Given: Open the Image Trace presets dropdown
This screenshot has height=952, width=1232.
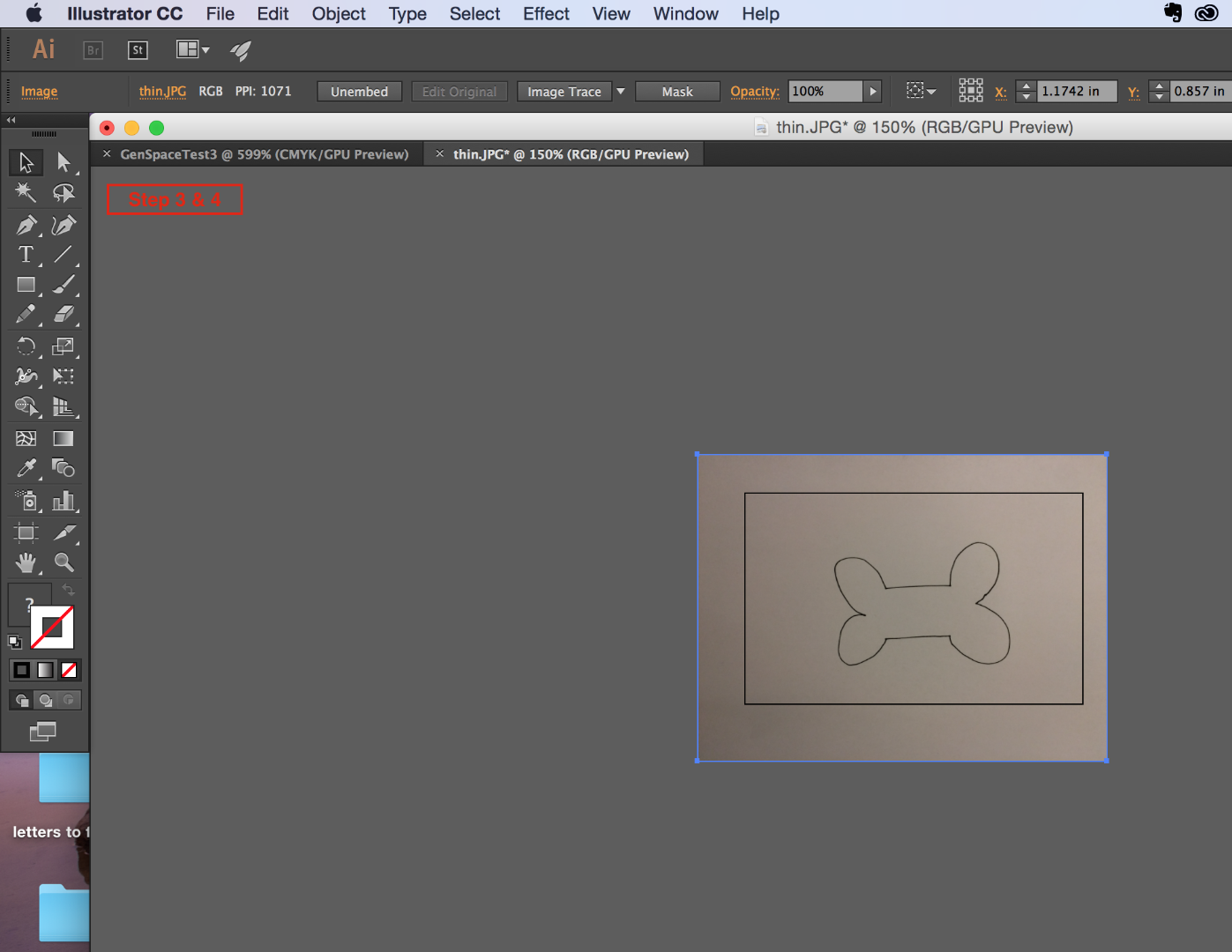Looking at the screenshot, I should [x=621, y=91].
